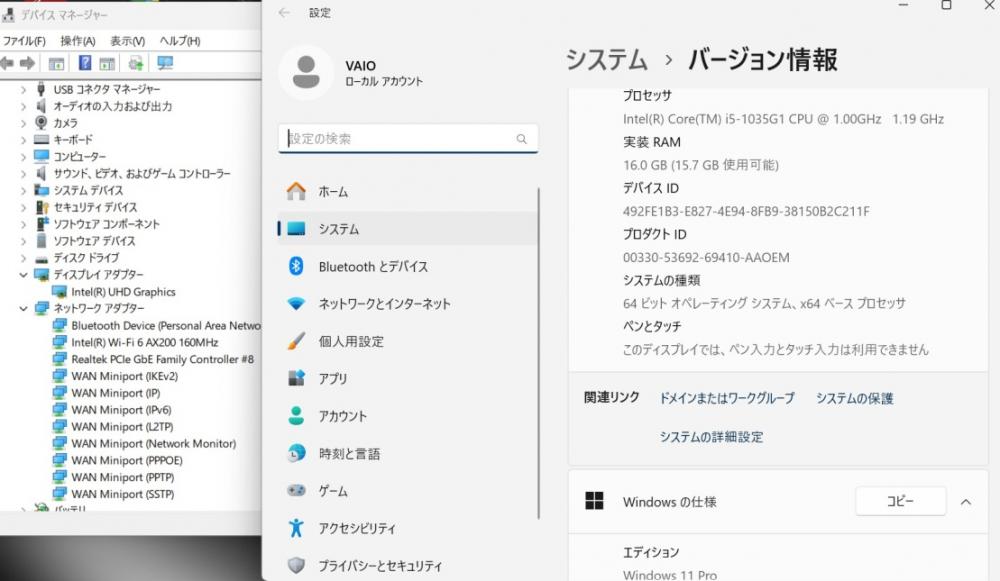Expand the キーボード node

tap(24, 140)
